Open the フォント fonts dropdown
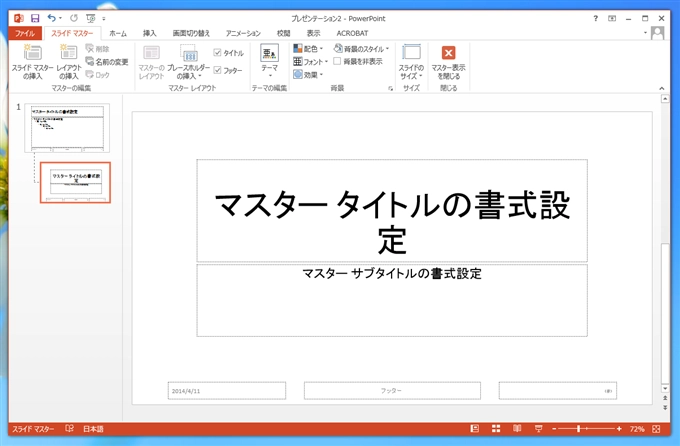This screenshot has height=446, width=680. tap(310, 61)
